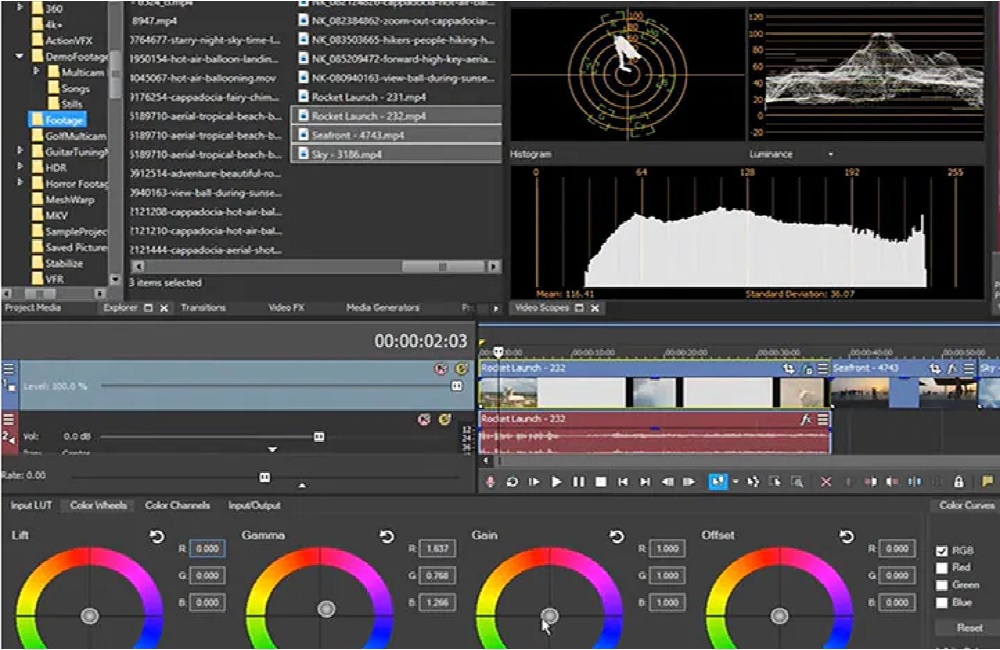The image size is (1000, 650).
Task: Click the red X delete icon
Action: click(x=826, y=482)
